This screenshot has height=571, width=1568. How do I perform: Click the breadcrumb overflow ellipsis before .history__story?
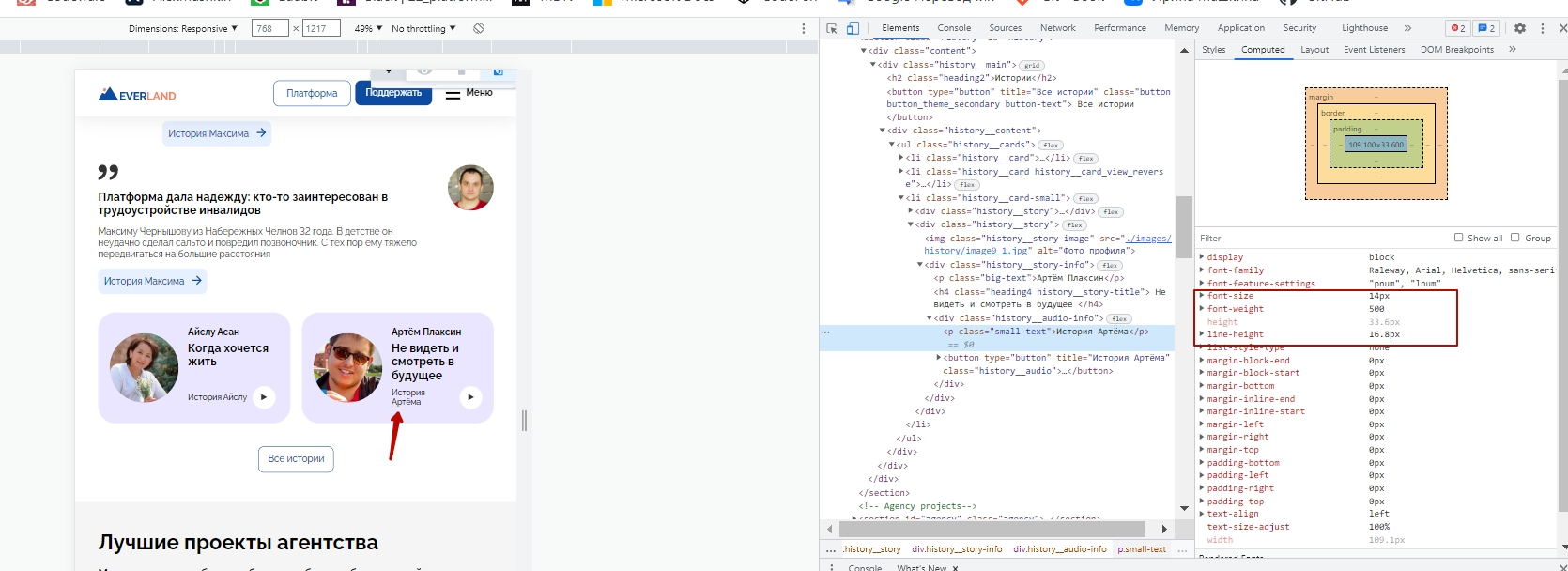(830, 549)
